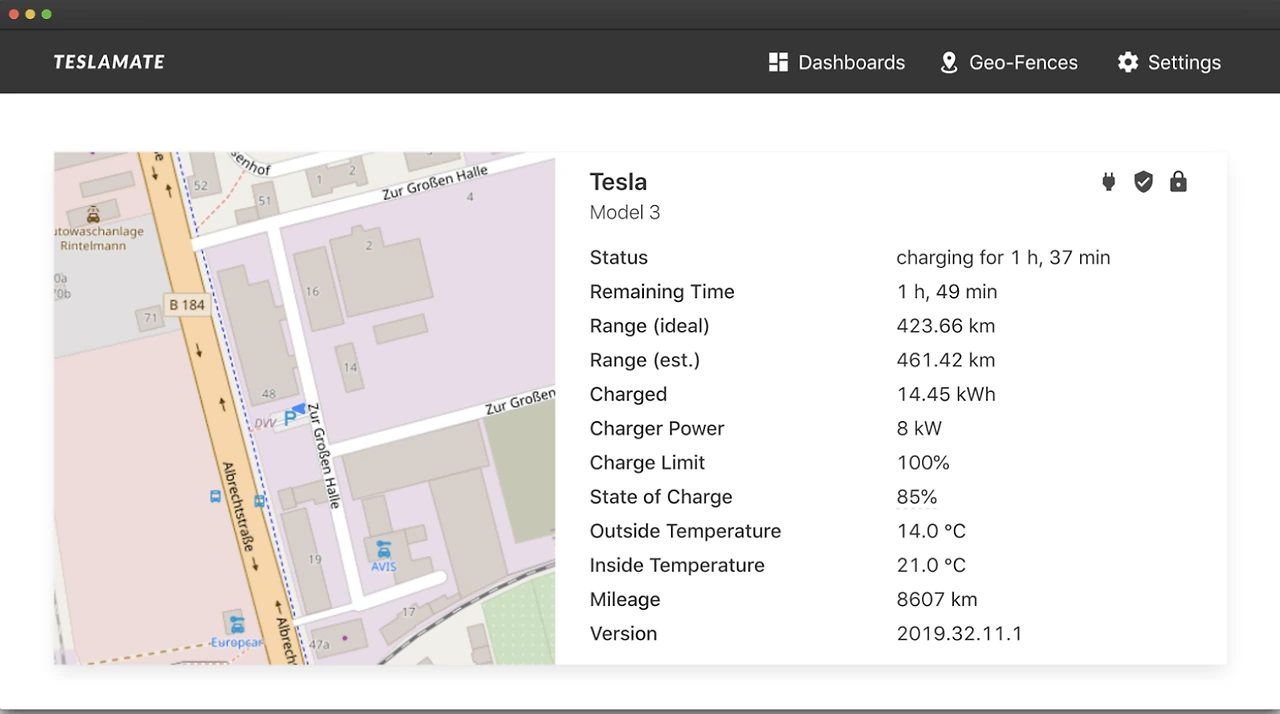Click the estimated range value 461.42 km
This screenshot has height=714, width=1280.
click(x=946, y=360)
